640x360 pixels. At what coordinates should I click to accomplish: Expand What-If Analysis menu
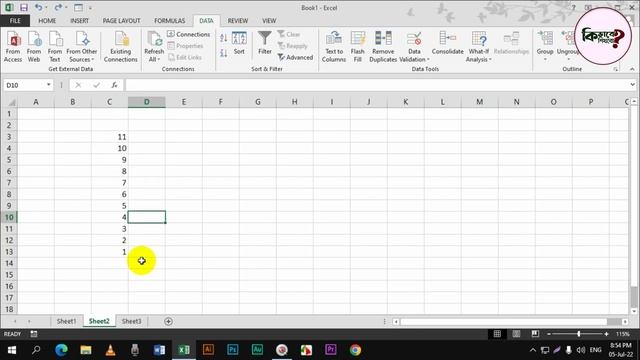(478, 47)
